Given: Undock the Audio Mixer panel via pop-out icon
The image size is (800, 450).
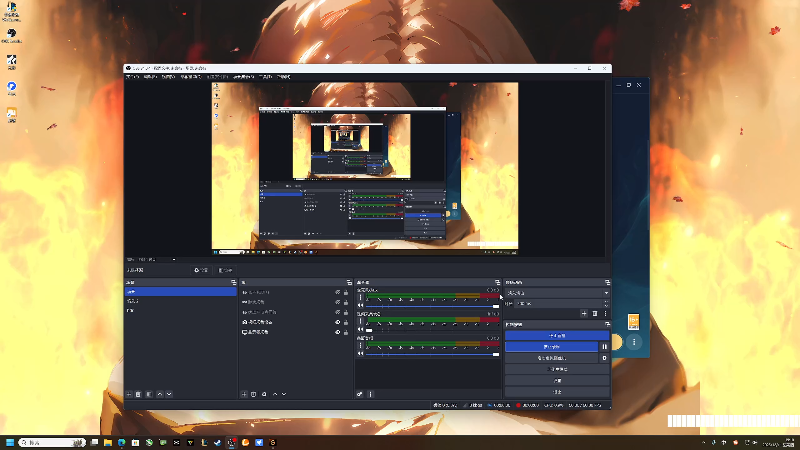Looking at the screenshot, I should (x=497, y=283).
